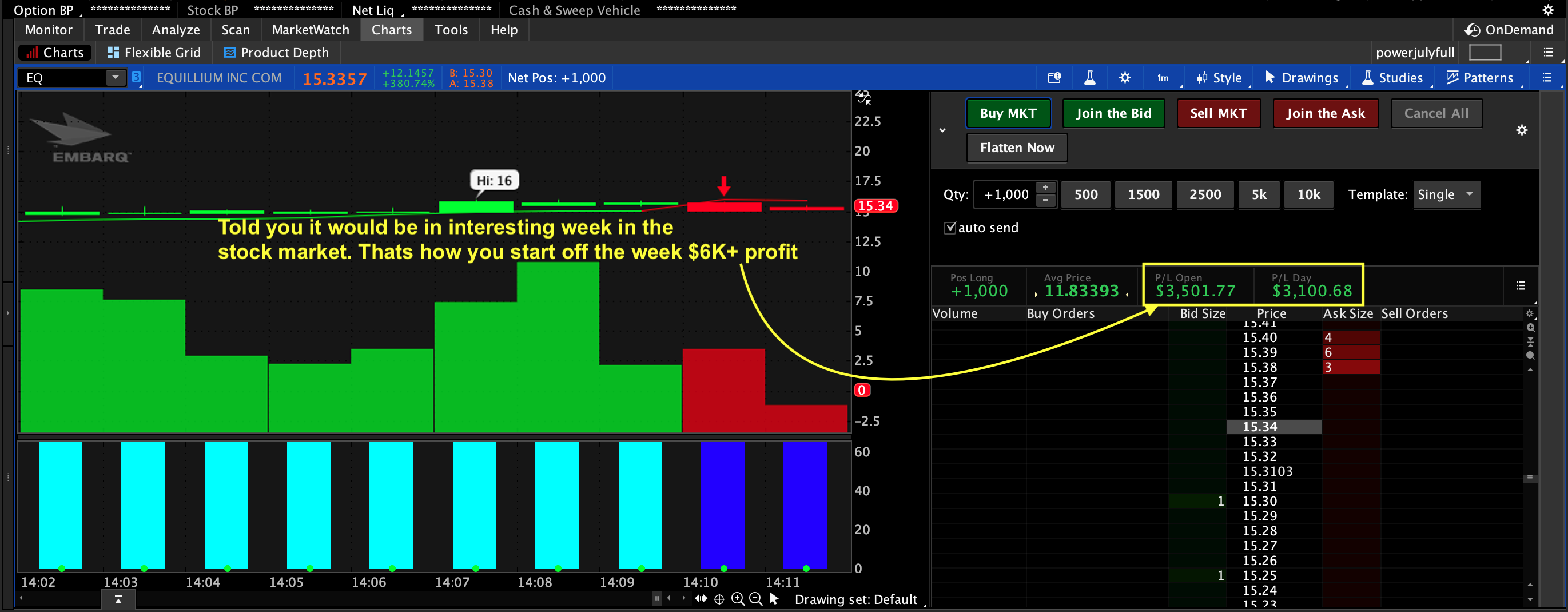Screen dimensions: 1568x612
Task: Click the crosshair pan icon below chart
Action: (719, 599)
